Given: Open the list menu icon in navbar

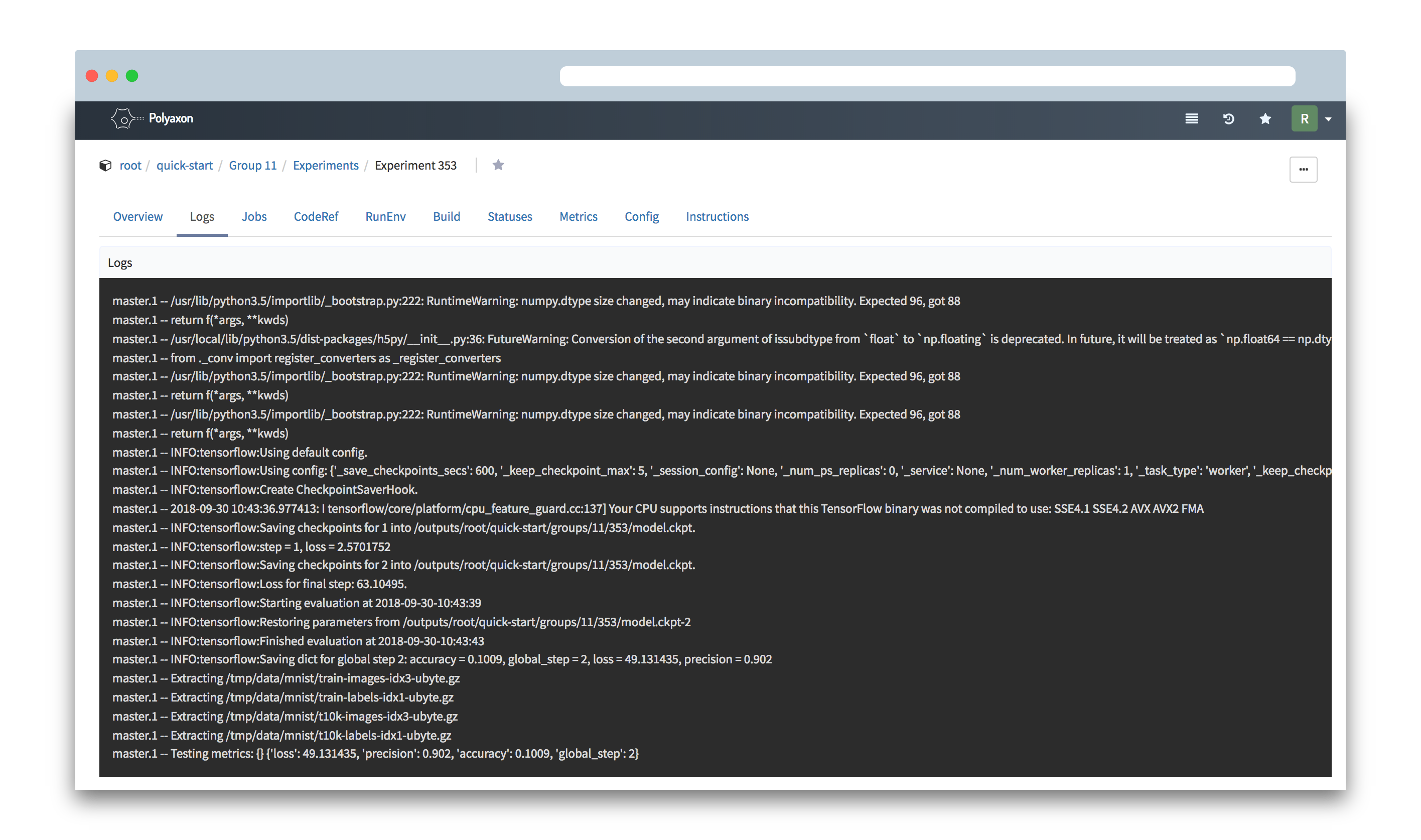Looking at the screenshot, I should pos(1191,119).
